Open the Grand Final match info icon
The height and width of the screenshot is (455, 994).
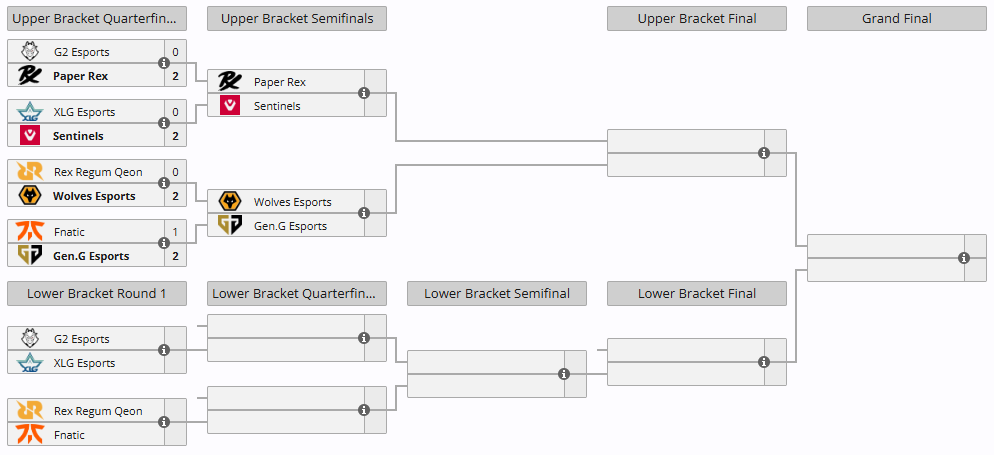964,258
